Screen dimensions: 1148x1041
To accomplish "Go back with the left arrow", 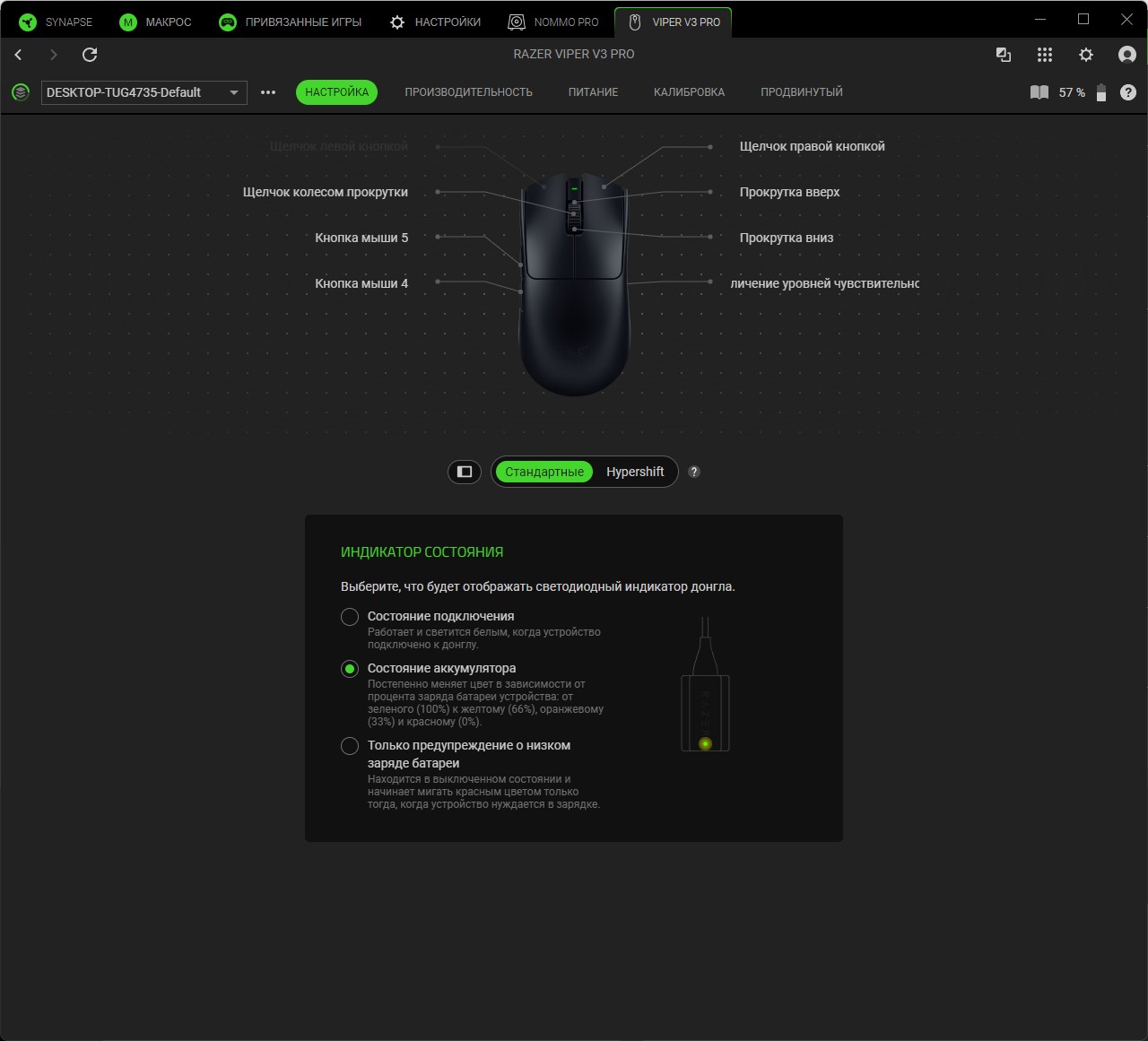I will click(x=18, y=55).
